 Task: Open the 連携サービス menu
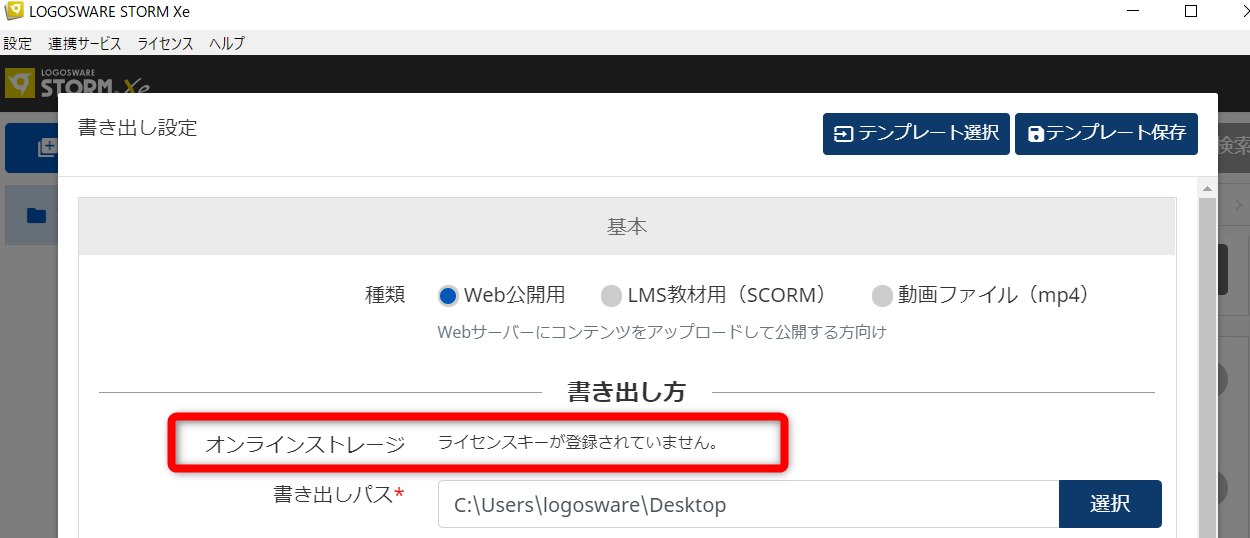[x=85, y=44]
